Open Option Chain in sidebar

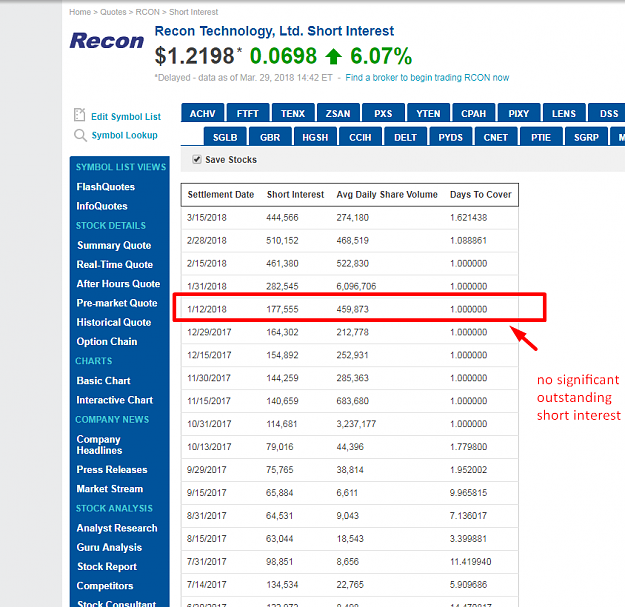pos(107,342)
